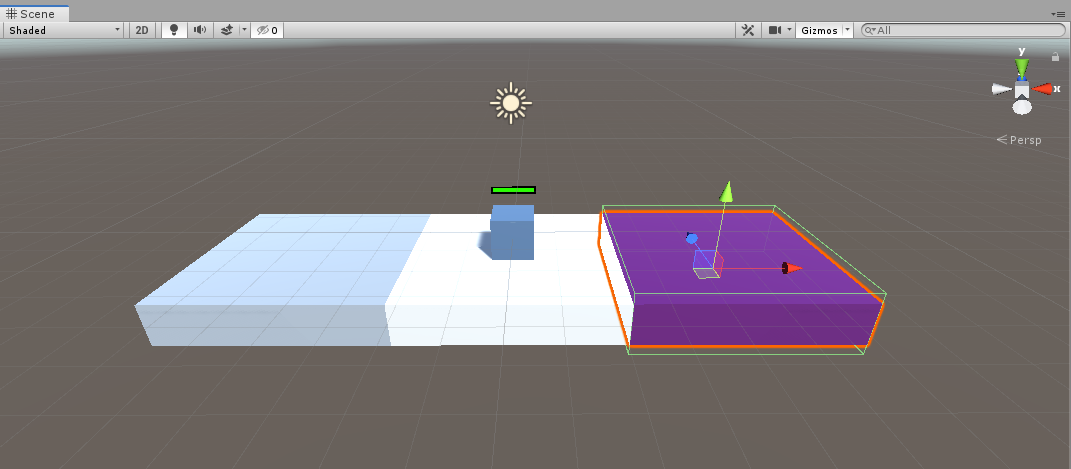Open the Shaded draw mode dropdown

[x=64, y=30]
